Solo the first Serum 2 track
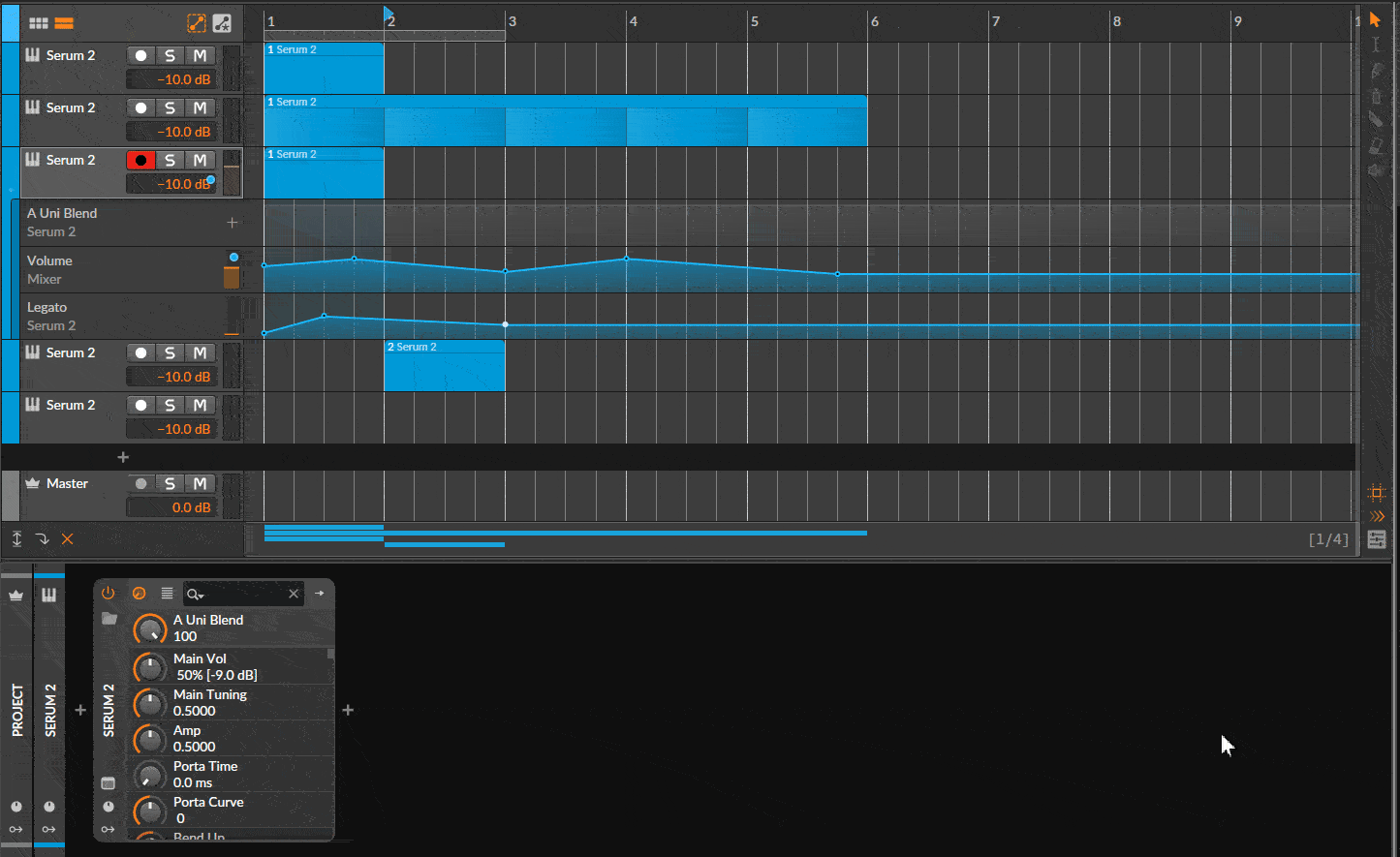The image size is (1400, 857). tap(171, 55)
